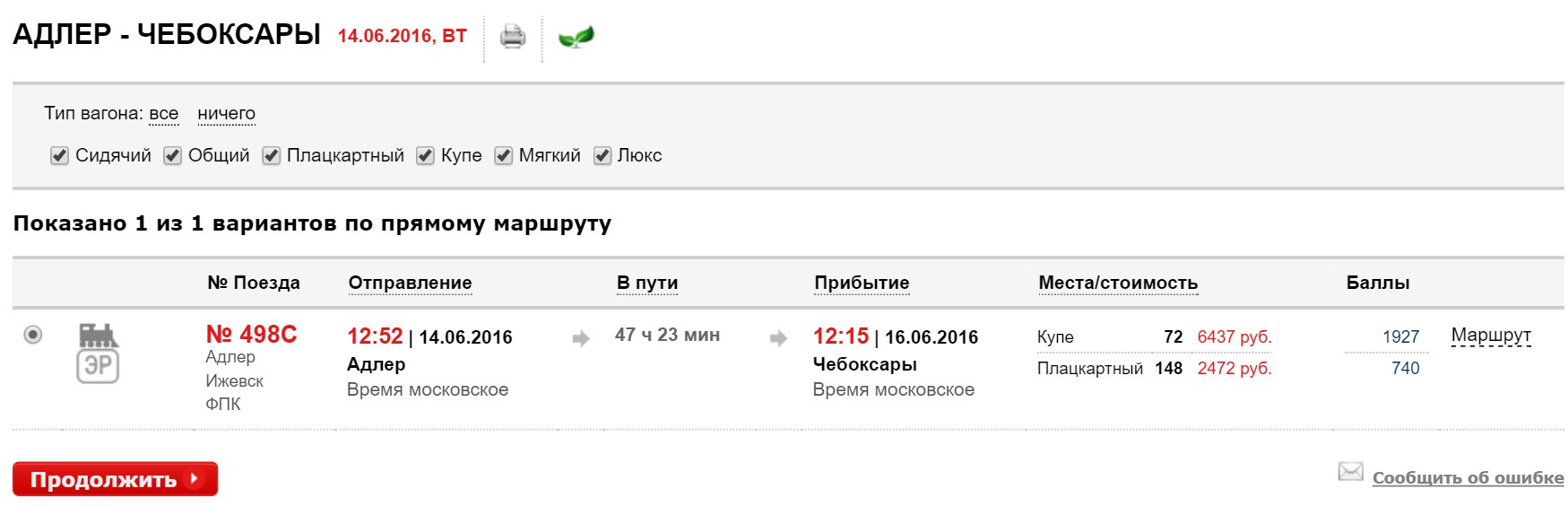1568x515 pixels.
Task: Click the ЭР electronic registration badge
Action: tap(98, 366)
